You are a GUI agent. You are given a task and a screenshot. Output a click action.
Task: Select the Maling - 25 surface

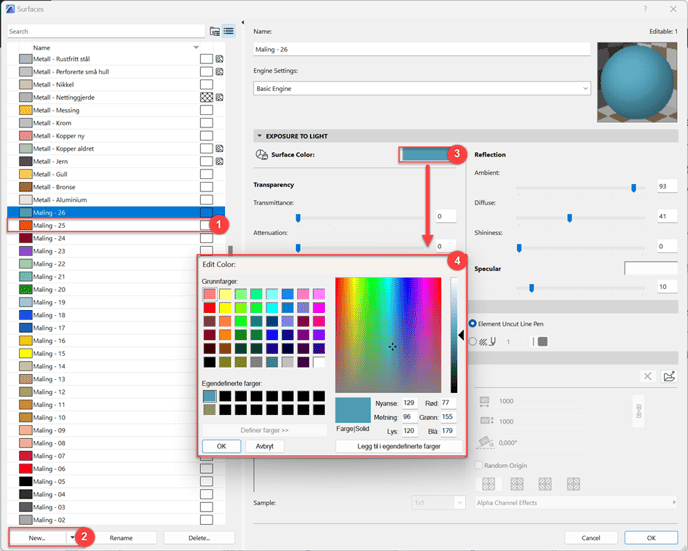click(116, 225)
